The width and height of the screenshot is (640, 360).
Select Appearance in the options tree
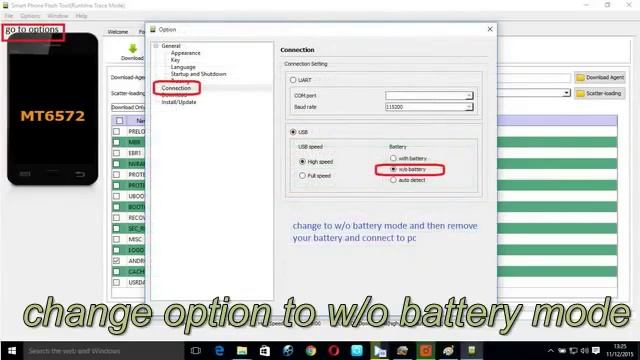click(x=185, y=53)
